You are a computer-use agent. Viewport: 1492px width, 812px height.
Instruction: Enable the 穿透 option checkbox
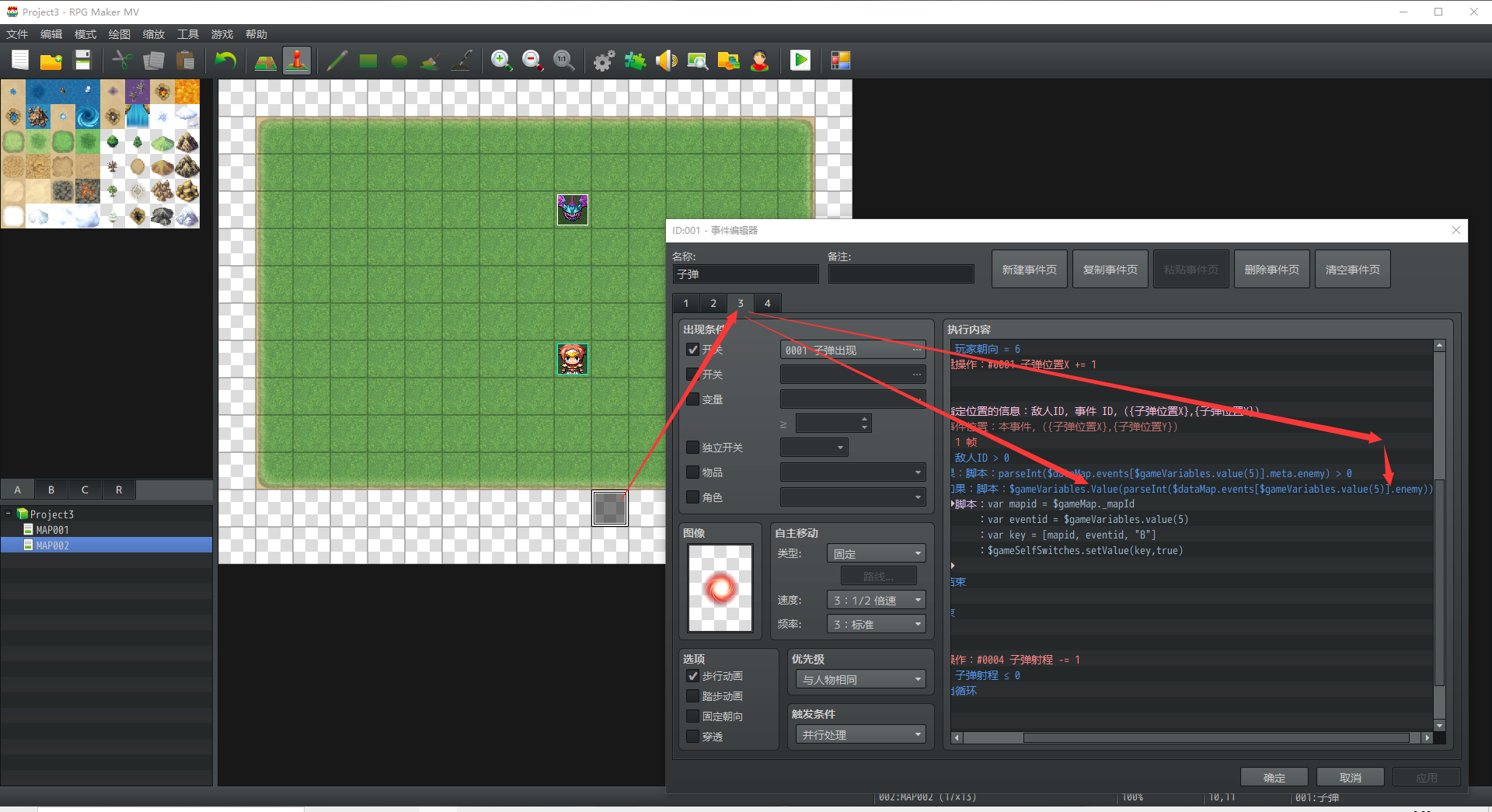pyautogui.click(x=693, y=737)
